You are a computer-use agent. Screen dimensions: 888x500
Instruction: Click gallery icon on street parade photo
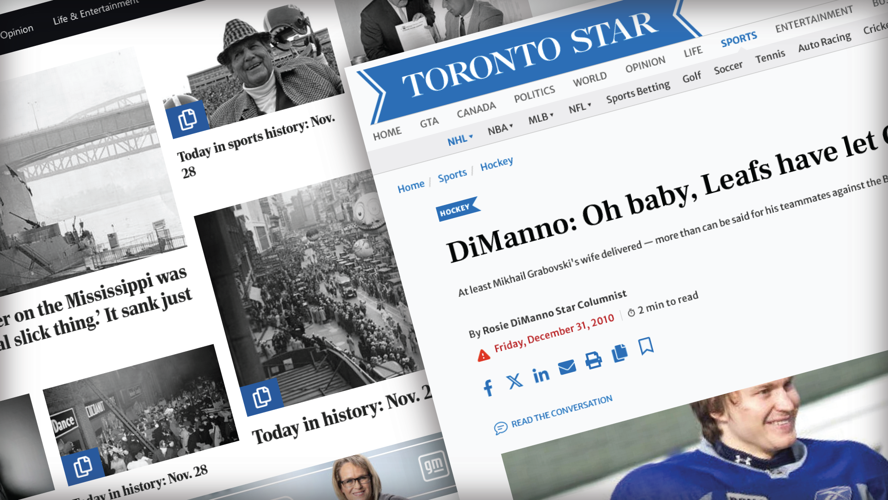[262, 397]
